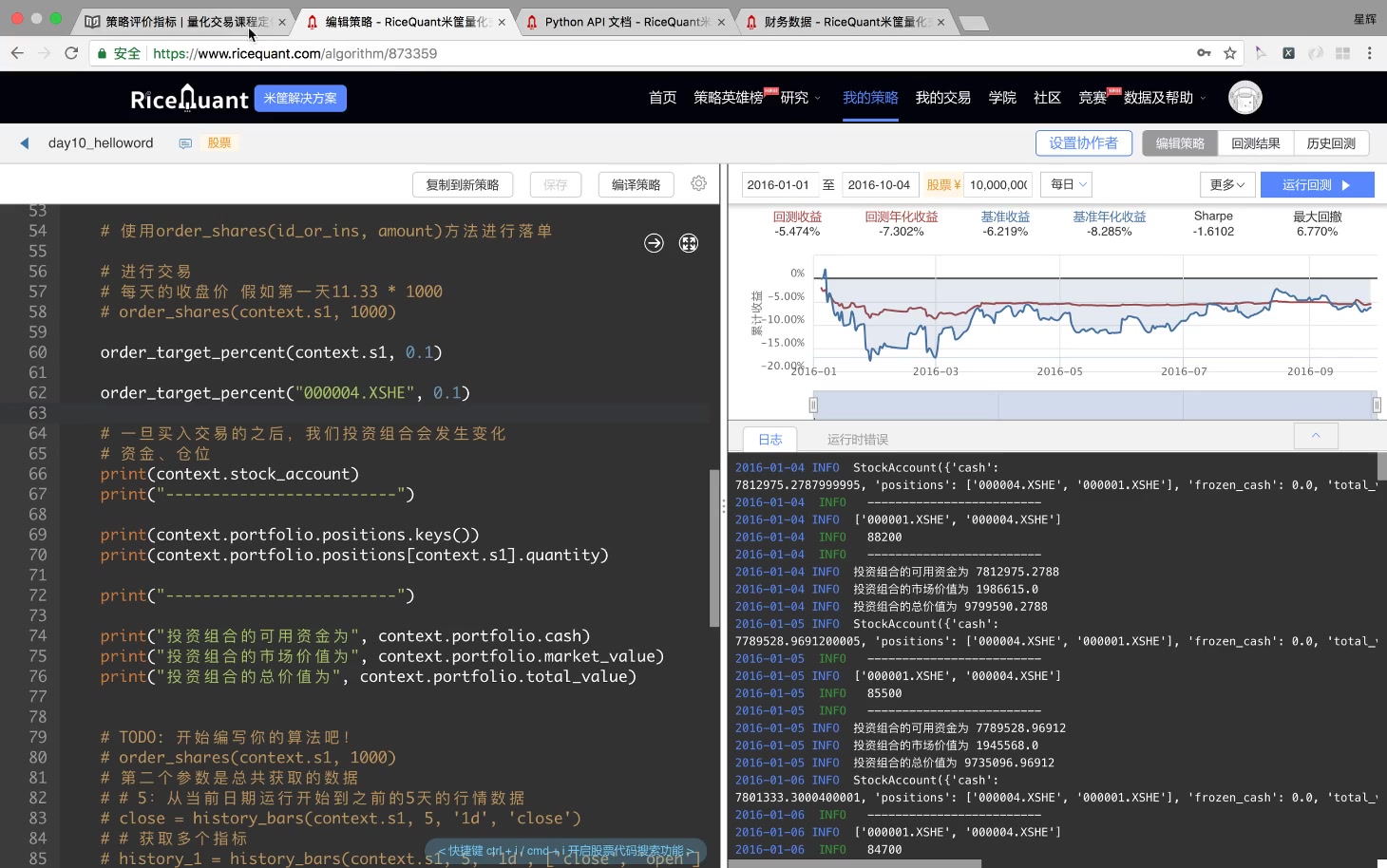Click the 回测收益 -5.474% metric
This screenshot has width=1387, height=868.
[797, 224]
